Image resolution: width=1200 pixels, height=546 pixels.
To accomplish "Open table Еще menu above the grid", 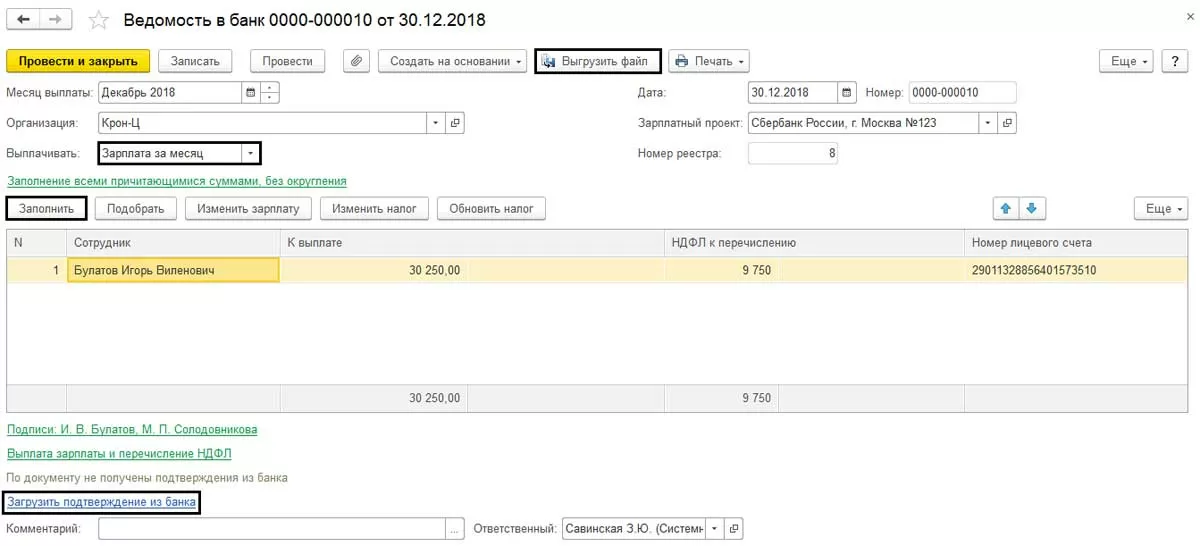I will coord(1161,208).
